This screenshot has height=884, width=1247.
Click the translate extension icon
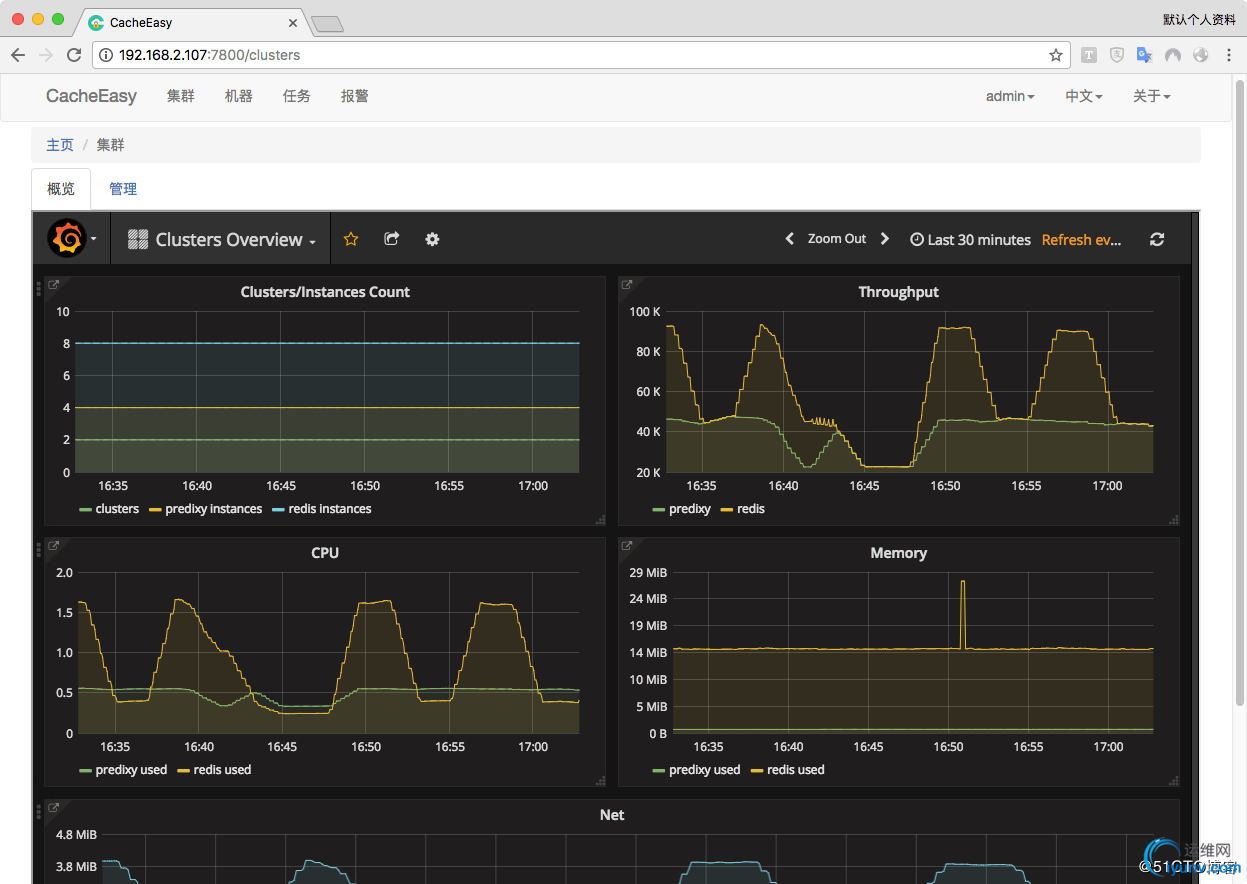[x=1145, y=55]
